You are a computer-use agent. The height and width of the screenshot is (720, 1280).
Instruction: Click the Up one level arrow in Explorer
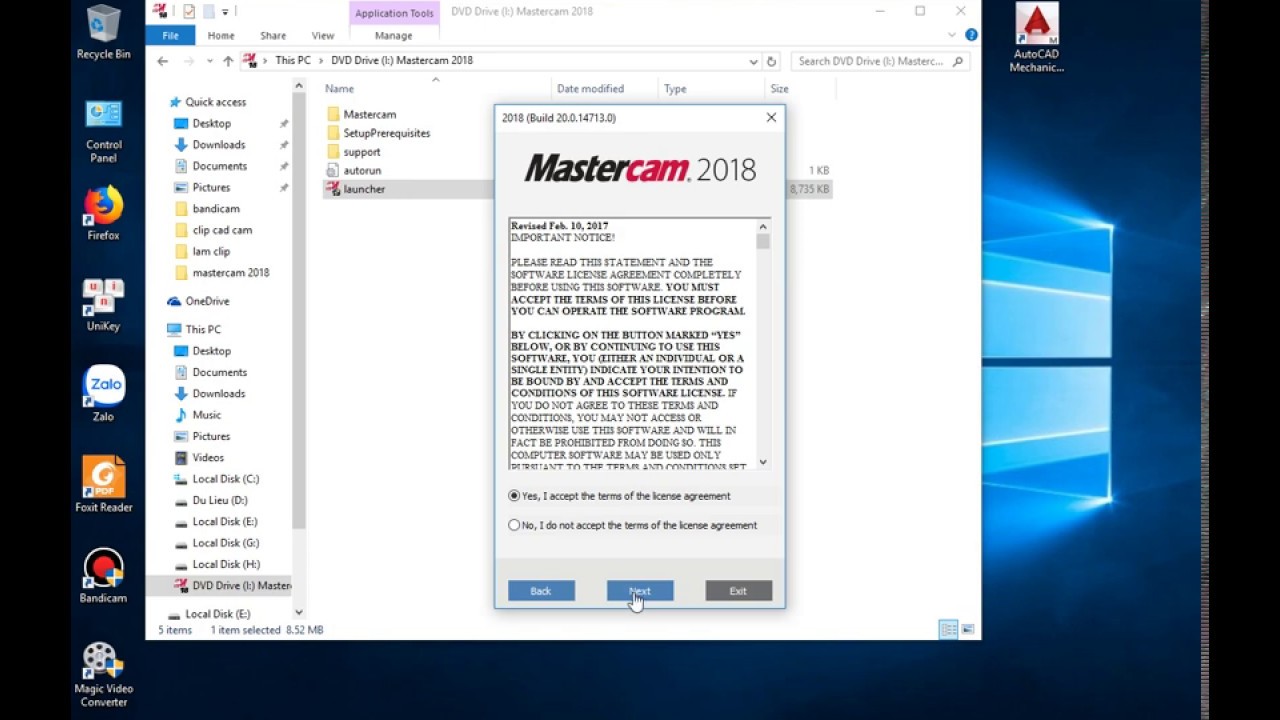[x=228, y=61]
